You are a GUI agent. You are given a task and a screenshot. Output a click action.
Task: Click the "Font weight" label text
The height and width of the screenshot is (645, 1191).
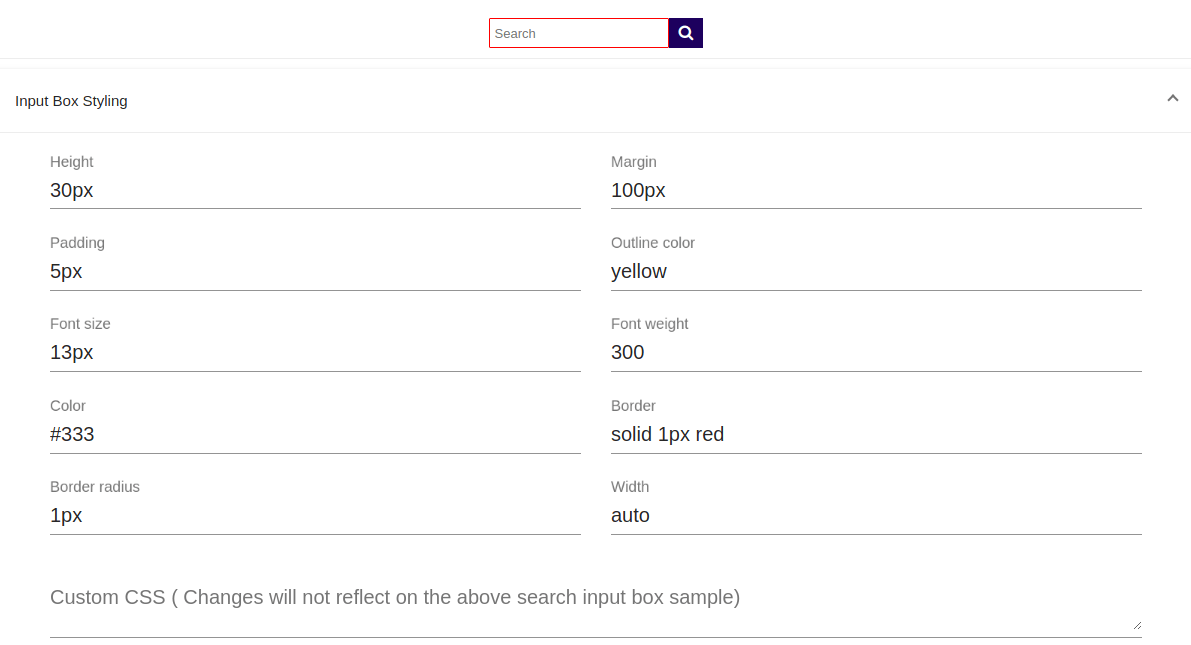[649, 324]
